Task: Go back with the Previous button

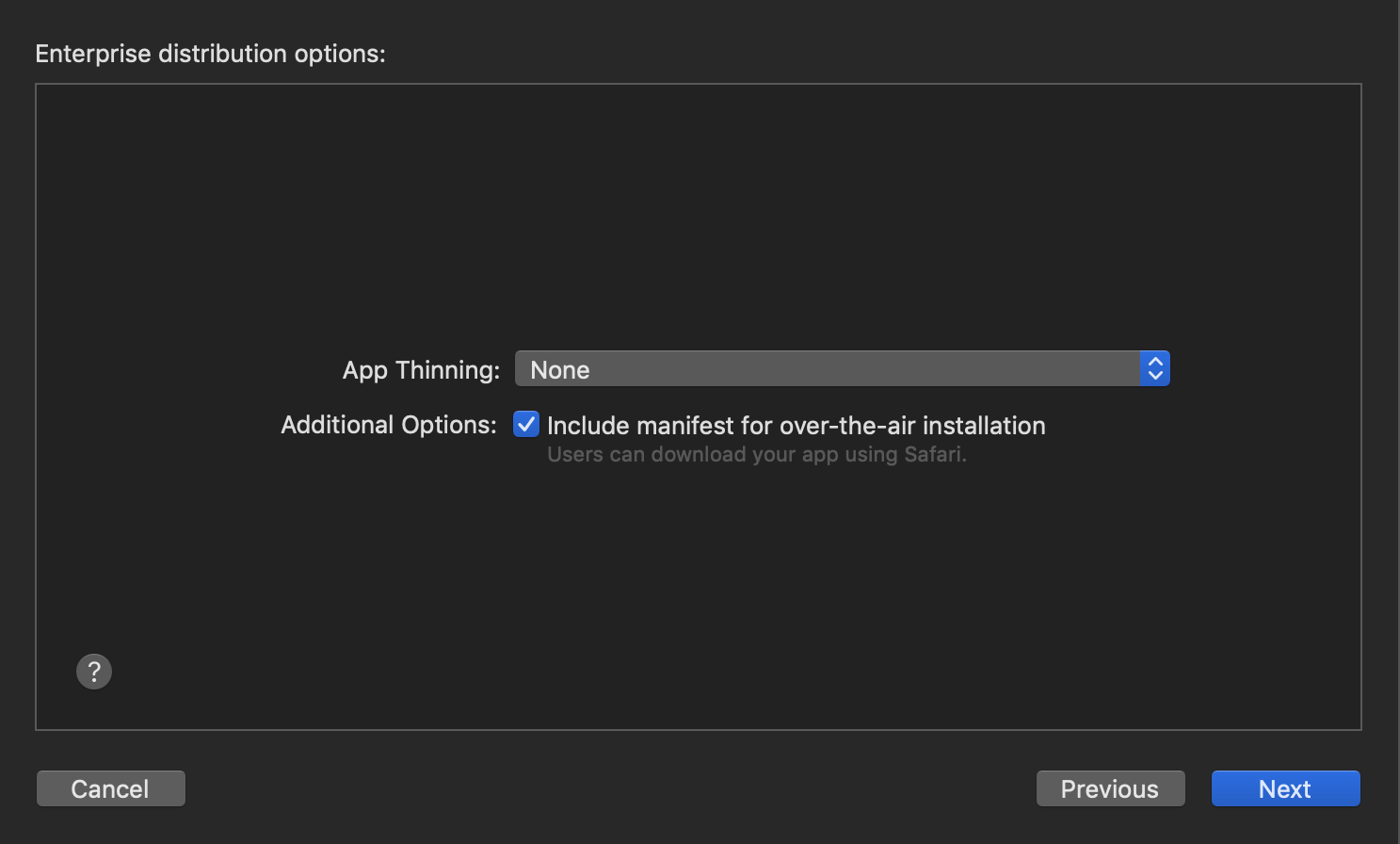Action: click(1110, 788)
